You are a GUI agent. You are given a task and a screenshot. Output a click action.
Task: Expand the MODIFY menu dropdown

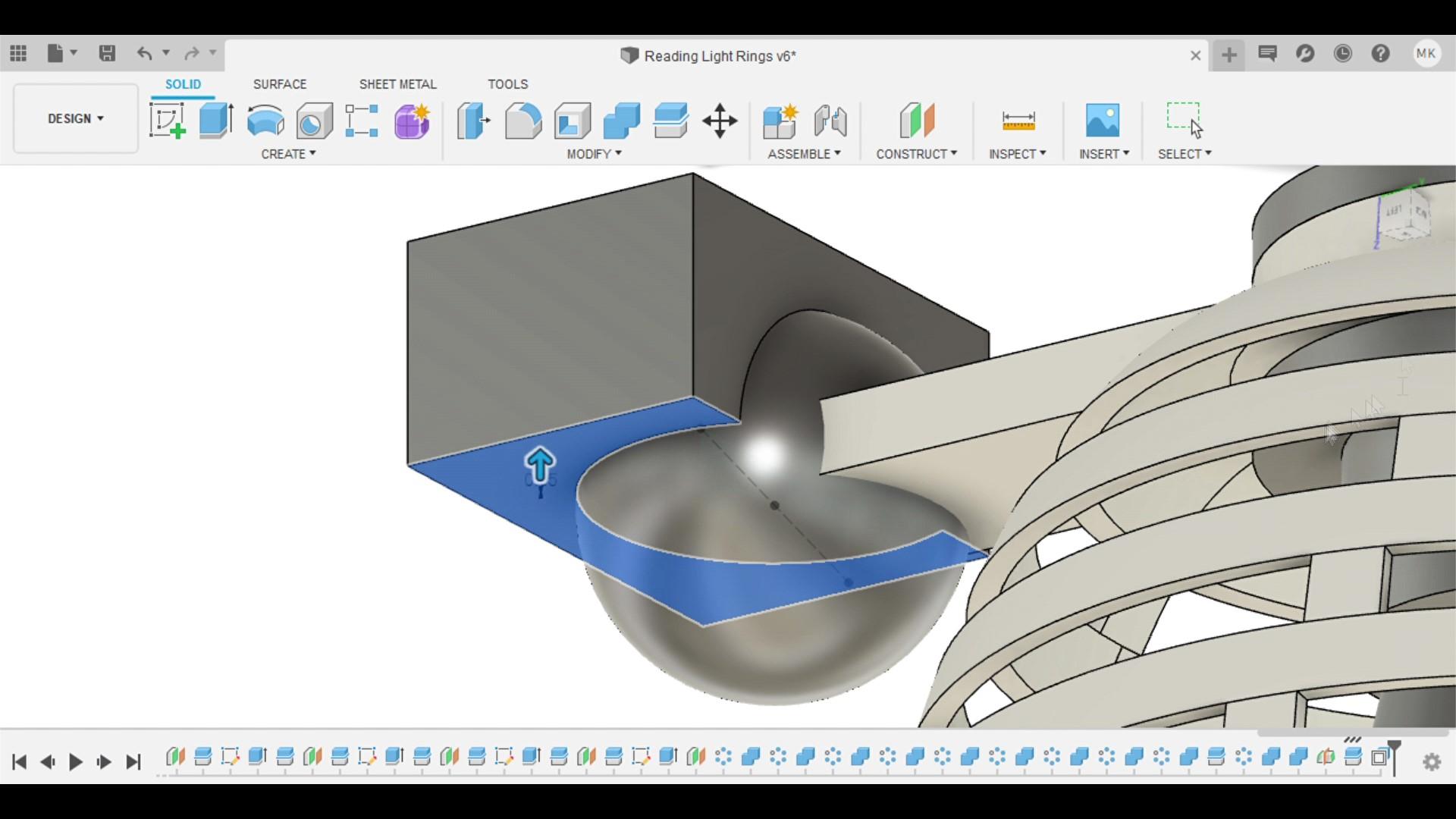click(594, 154)
